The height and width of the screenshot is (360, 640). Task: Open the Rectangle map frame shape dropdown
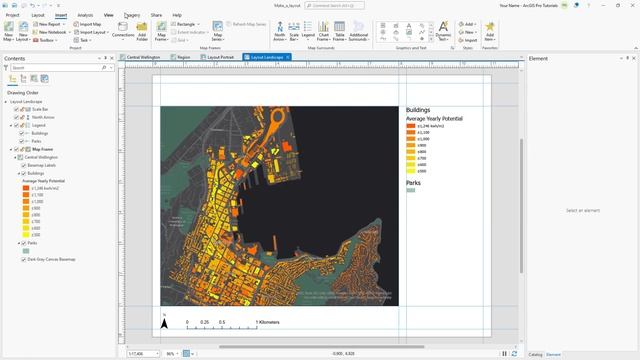tap(199, 24)
